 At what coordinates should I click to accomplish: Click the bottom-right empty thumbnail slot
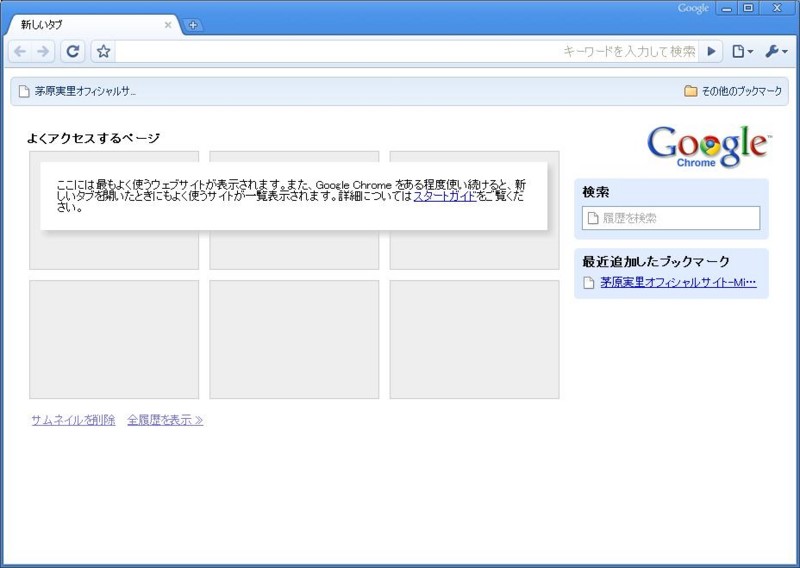(x=474, y=339)
